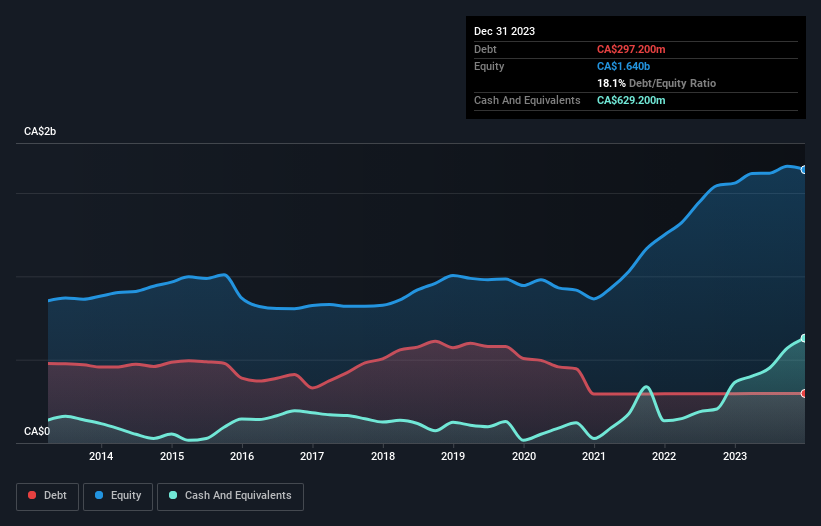Screen dimensions: 821x526
Task: Click the 2023 x-axis label
Action: pyautogui.click(x=735, y=456)
